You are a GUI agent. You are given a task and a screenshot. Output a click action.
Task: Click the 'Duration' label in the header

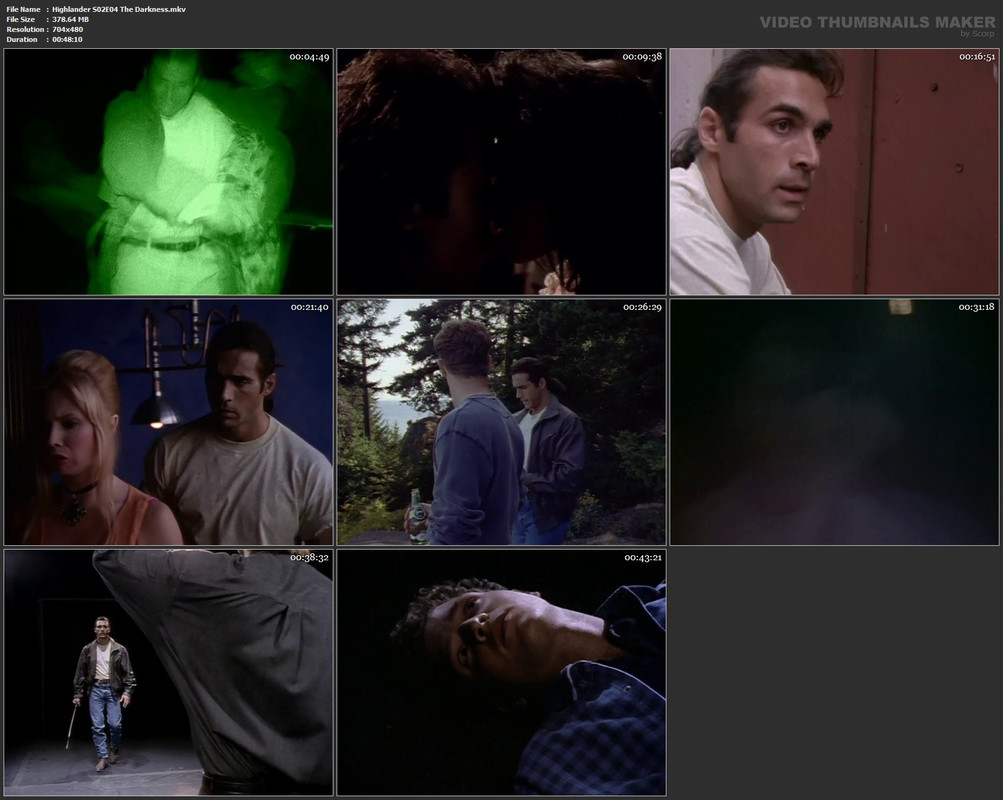tap(22, 40)
